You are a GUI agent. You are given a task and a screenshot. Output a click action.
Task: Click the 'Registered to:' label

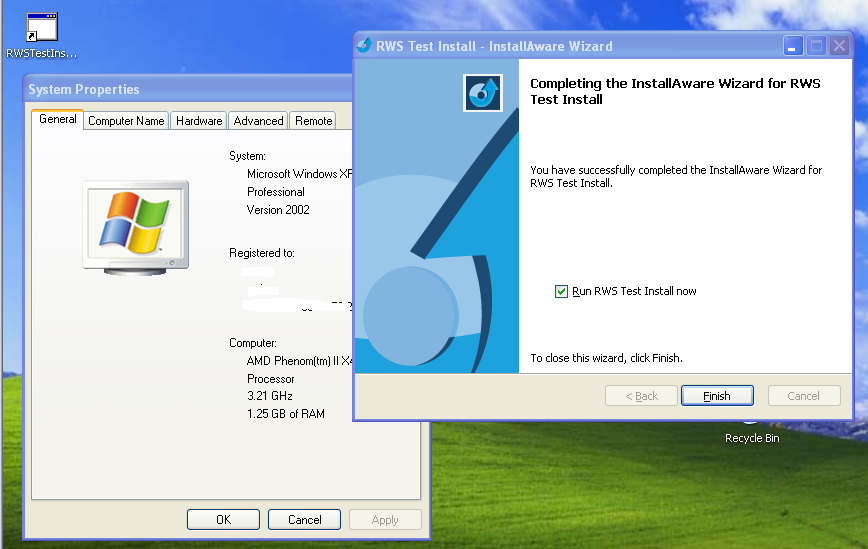[x=262, y=253]
